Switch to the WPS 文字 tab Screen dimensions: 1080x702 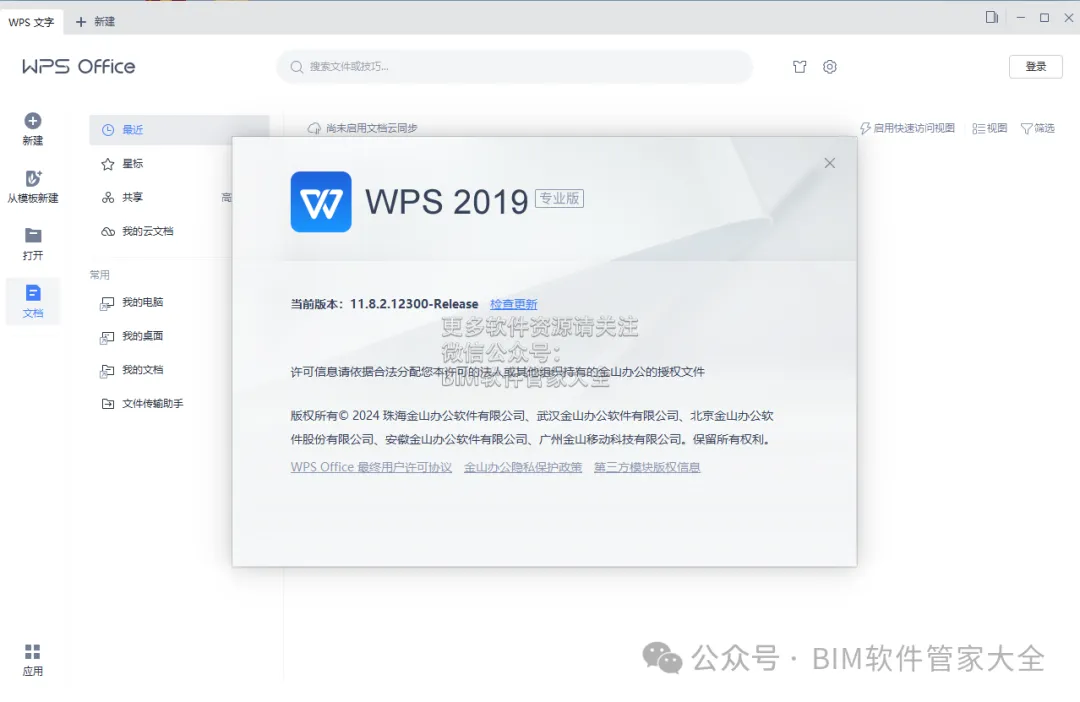coord(32,22)
